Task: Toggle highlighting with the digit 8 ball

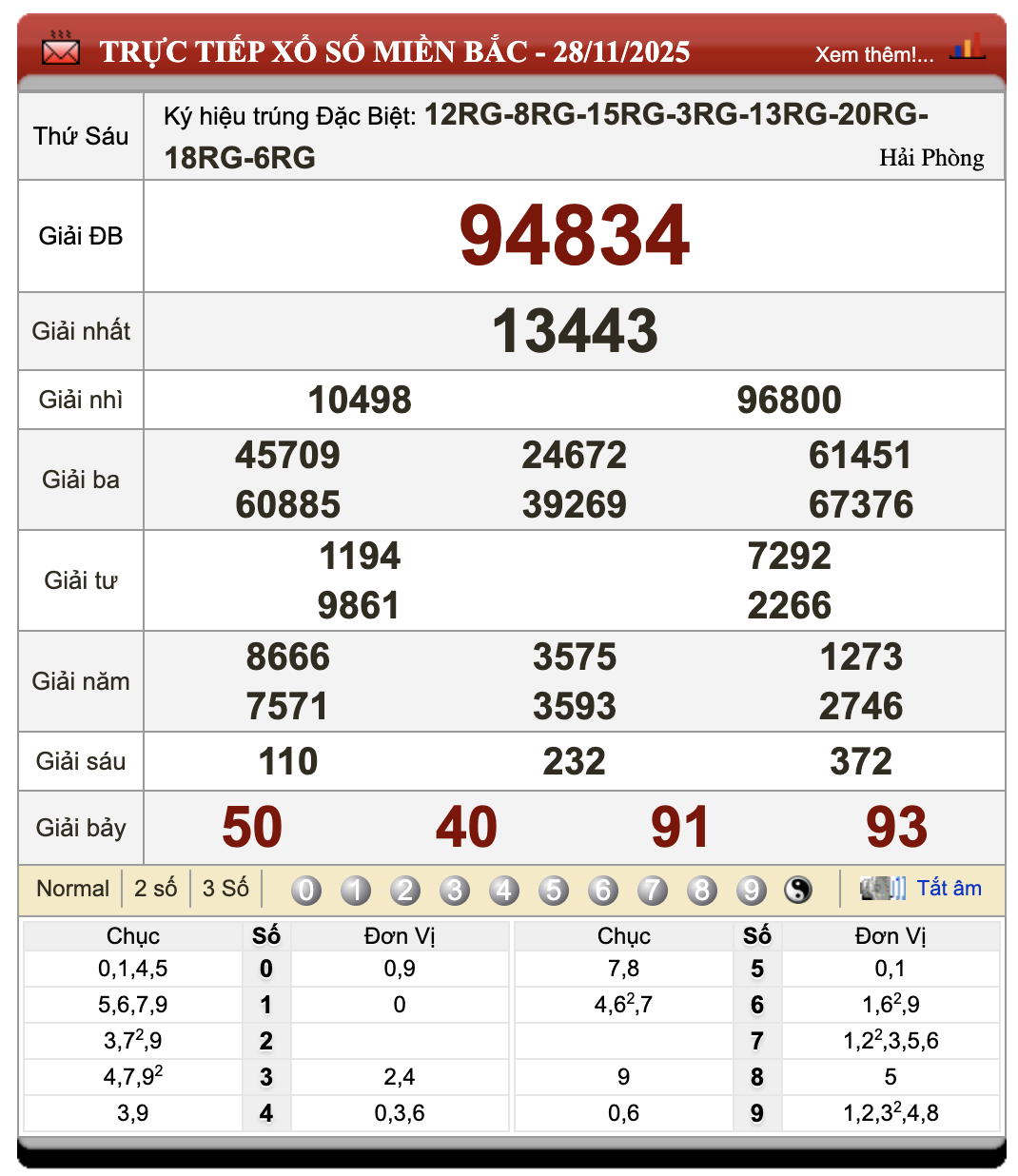Action: [702, 891]
